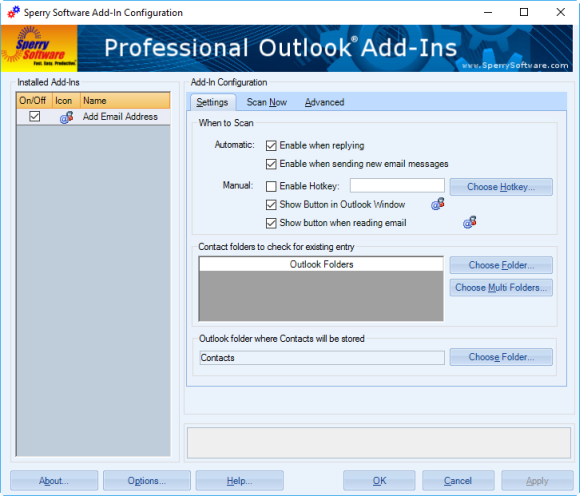
Task: Click the Choose Multi Folders button
Action: click(501, 287)
